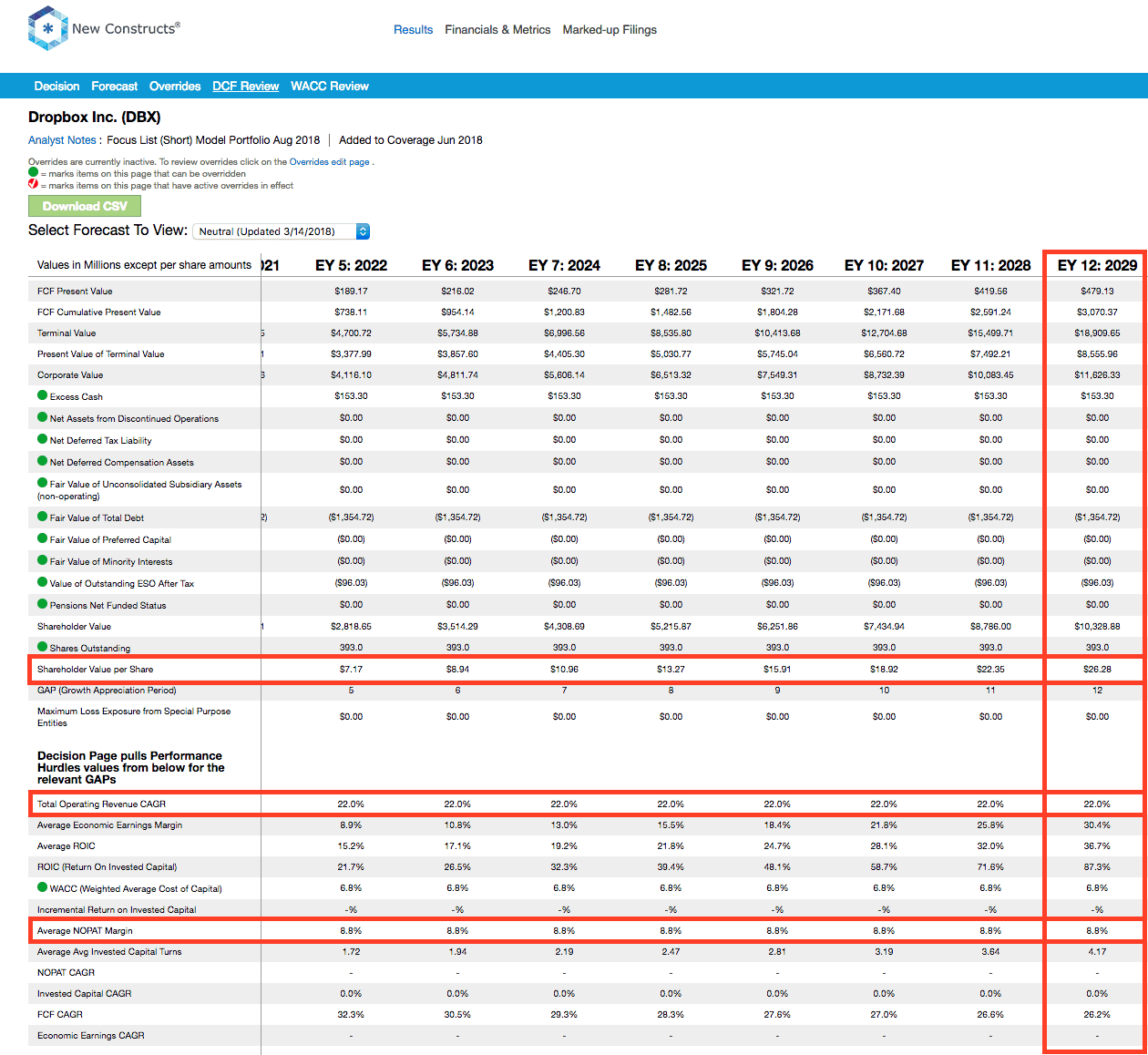Image resolution: width=1148 pixels, height=1055 pixels.
Task: Click green dot beside Pensions Net Funded Status
Action: [42, 604]
